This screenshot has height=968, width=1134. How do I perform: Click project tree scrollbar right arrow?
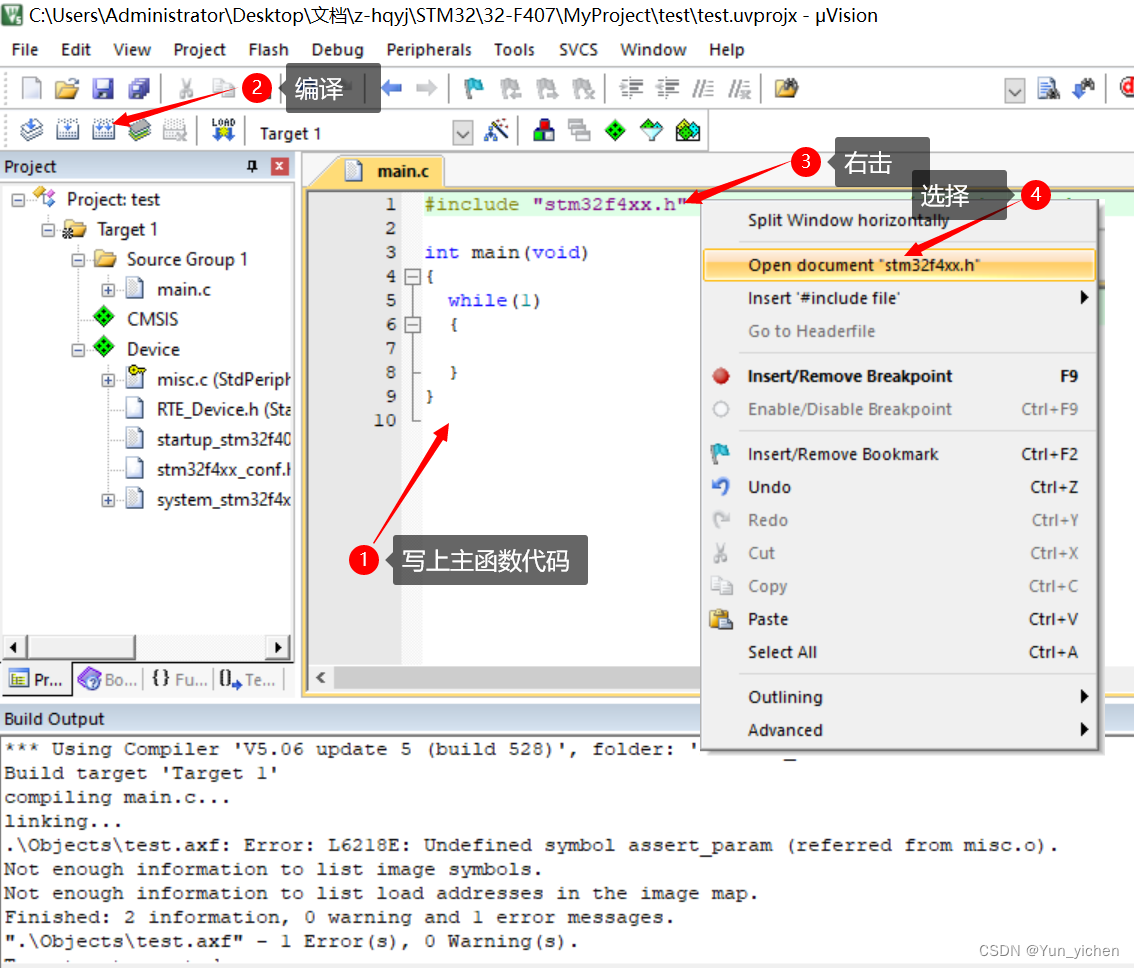tap(278, 647)
